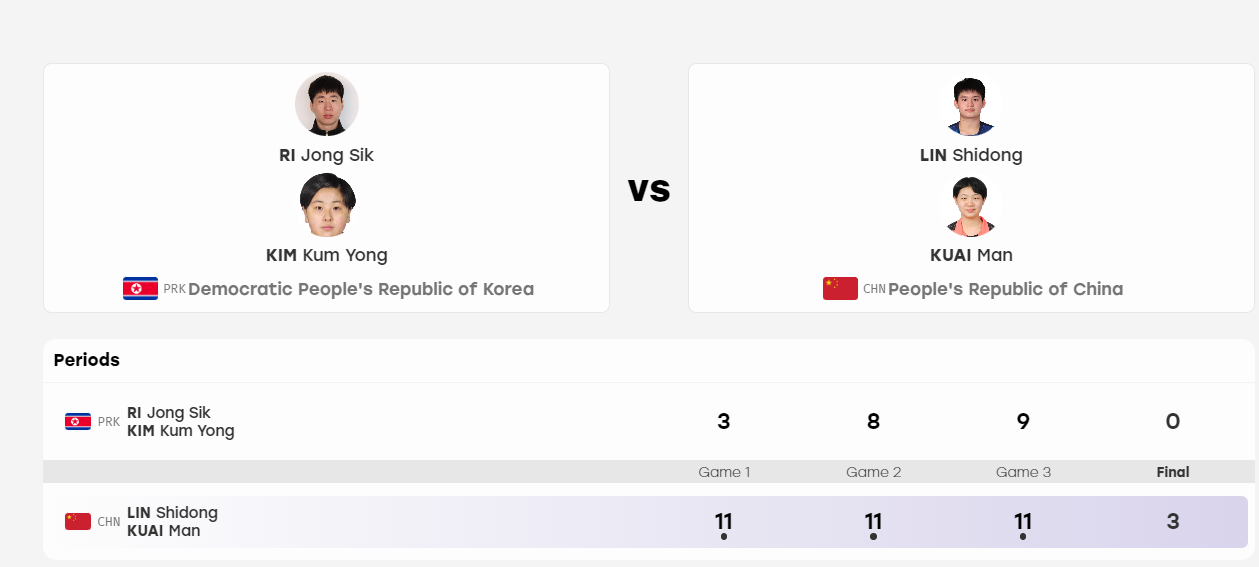Select People's Republic of China text
Screen dimensions: 1259x567
(x=1005, y=289)
